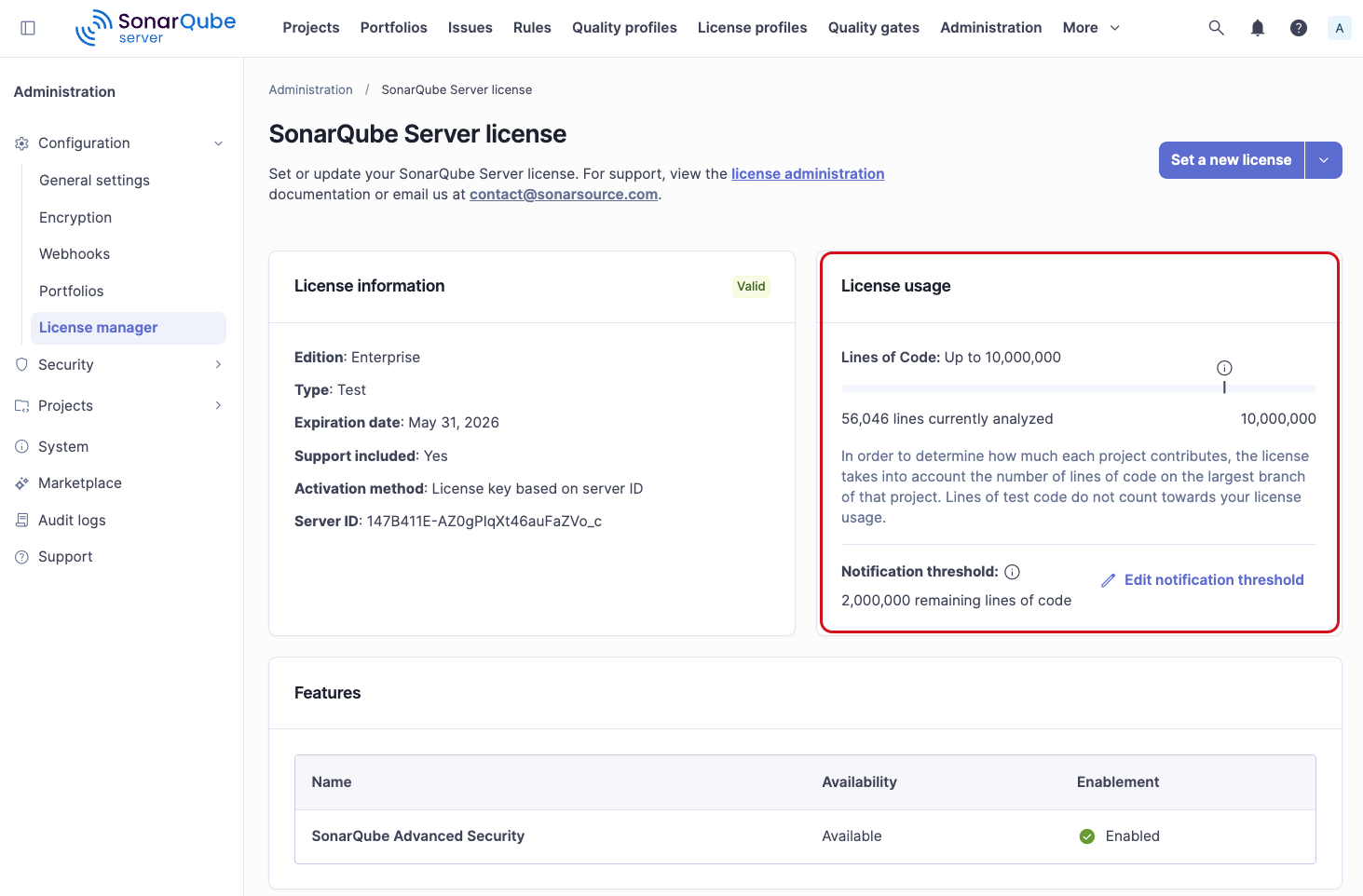Open Administration in the top navigation
The height and width of the screenshot is (896, 1363).
pyautogui.click(x=991, y=28)
